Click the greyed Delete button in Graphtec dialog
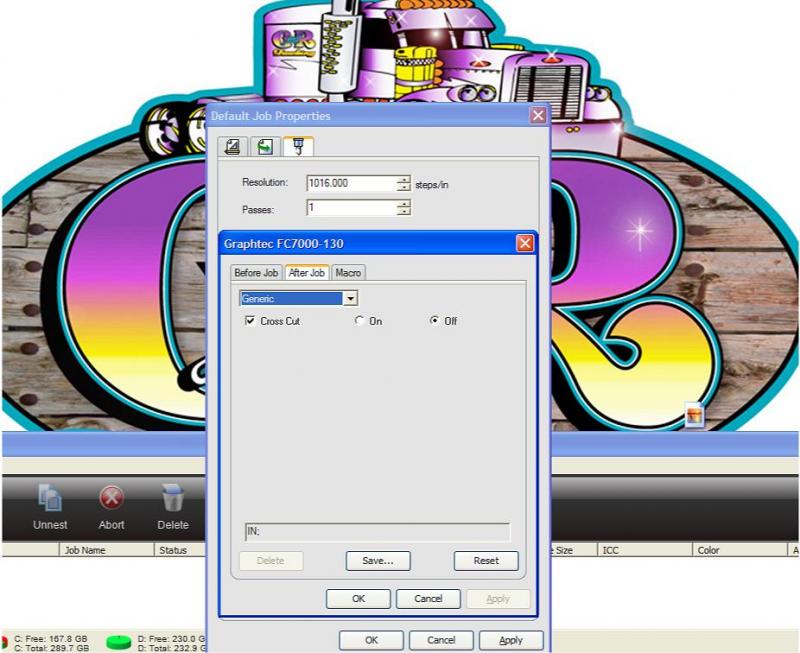This screenshot has height=653, width=800. [271, 561]
